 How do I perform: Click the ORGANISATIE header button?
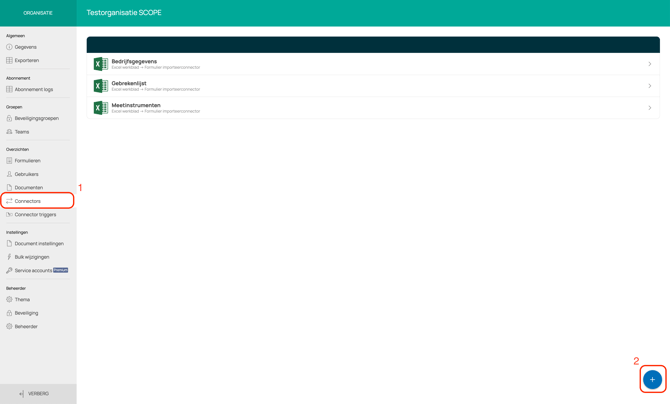(x=38, y=13)
